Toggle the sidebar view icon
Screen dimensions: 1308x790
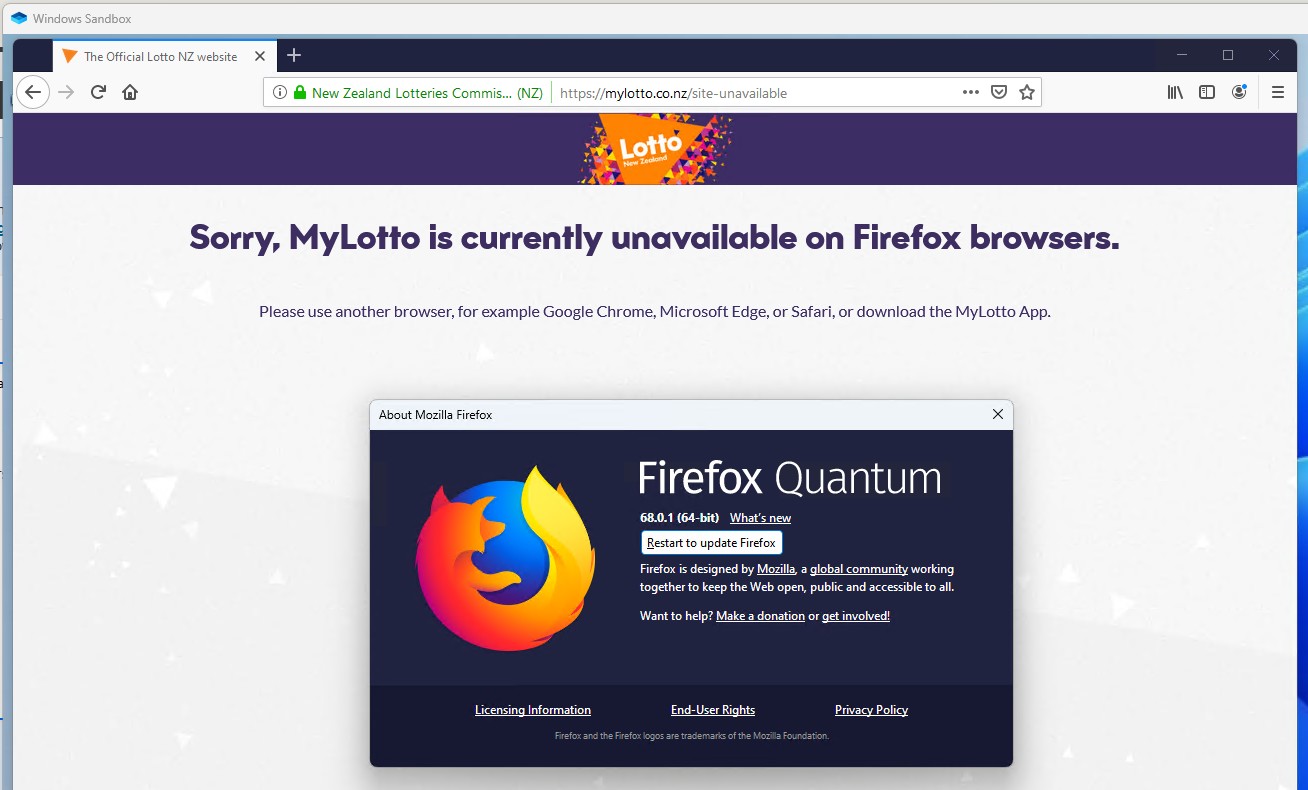[x=1207, y=92]
